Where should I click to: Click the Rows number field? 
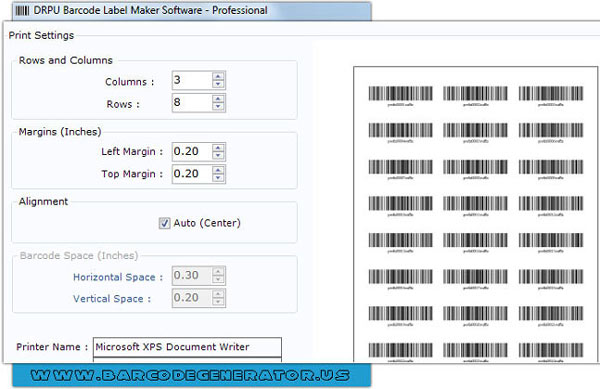[192, 103]
